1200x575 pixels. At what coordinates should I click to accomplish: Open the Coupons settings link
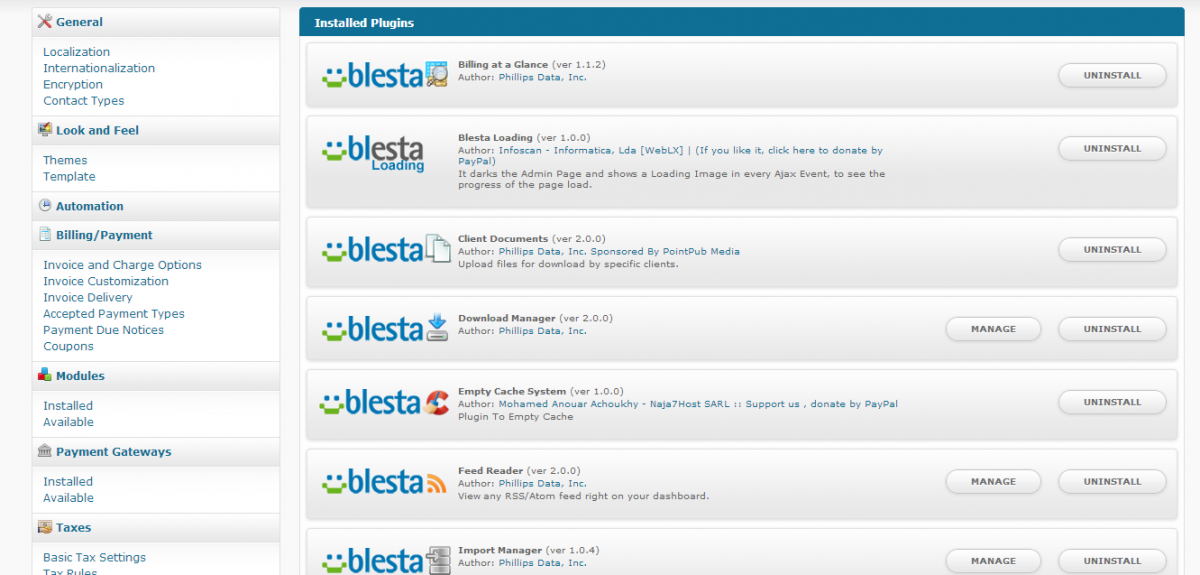[68, 346]
